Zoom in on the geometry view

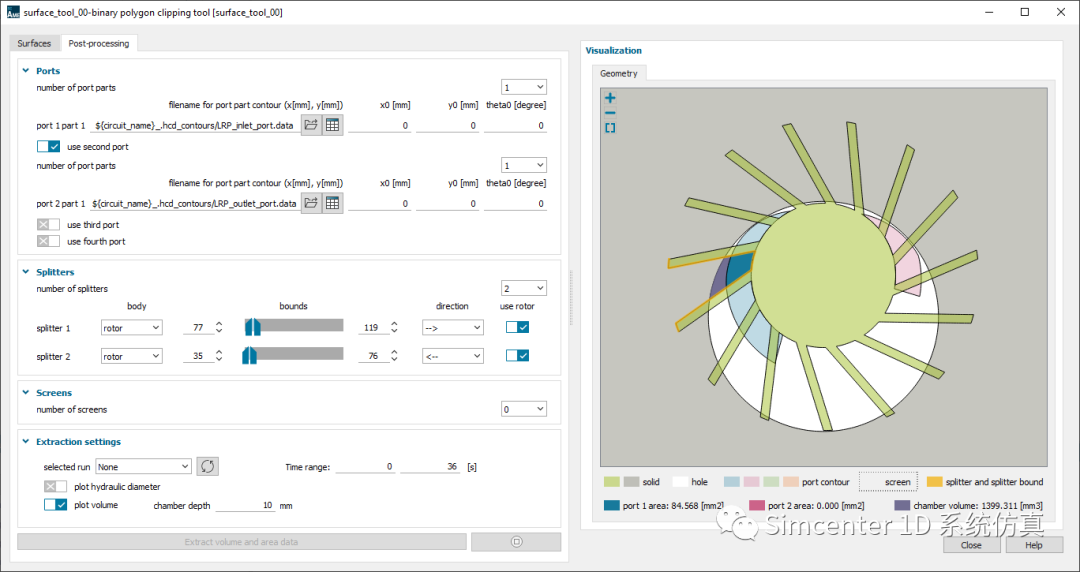click(610, 98)
